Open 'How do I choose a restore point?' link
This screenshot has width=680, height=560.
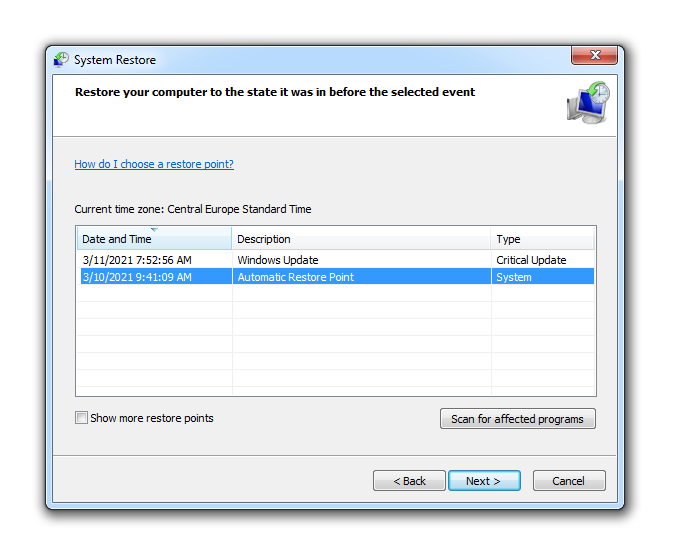(x=154, y=164)
